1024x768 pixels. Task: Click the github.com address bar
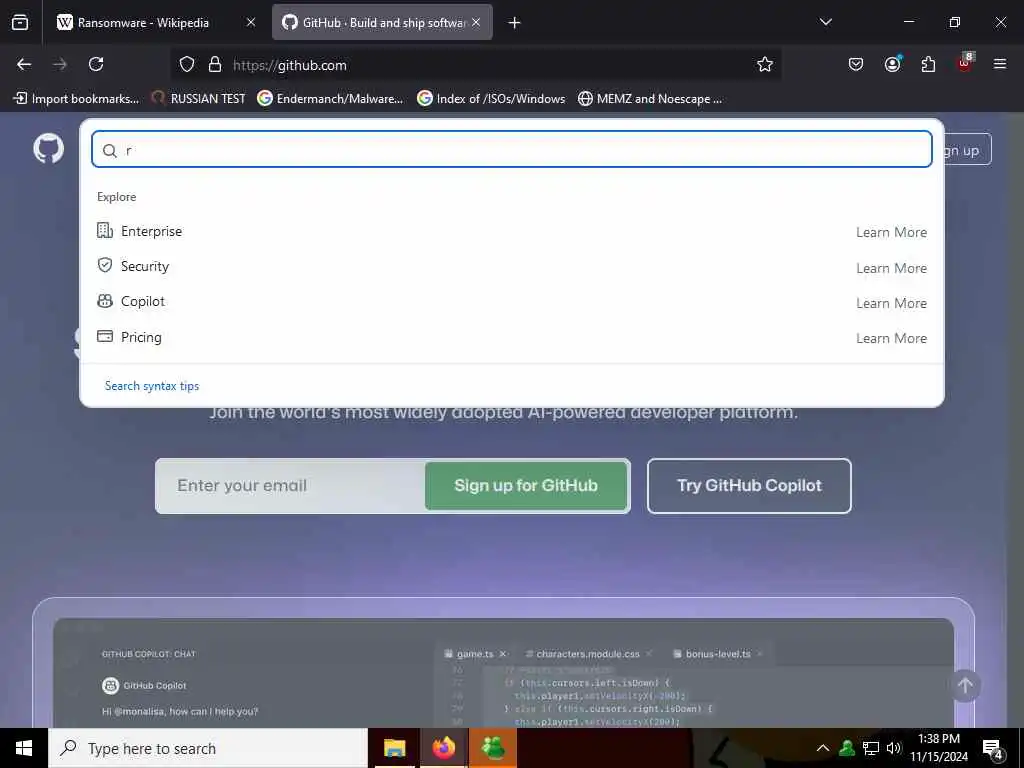(x=475, y=65)
